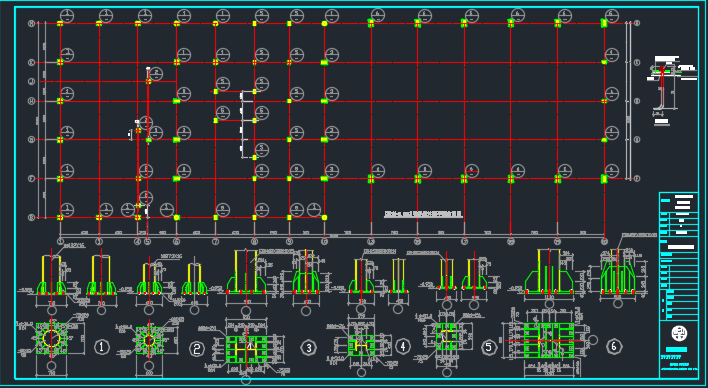The height and width of the screenshot is (388, 708).
Task: Click the white text block atop the title block
Action: point(683,202)
